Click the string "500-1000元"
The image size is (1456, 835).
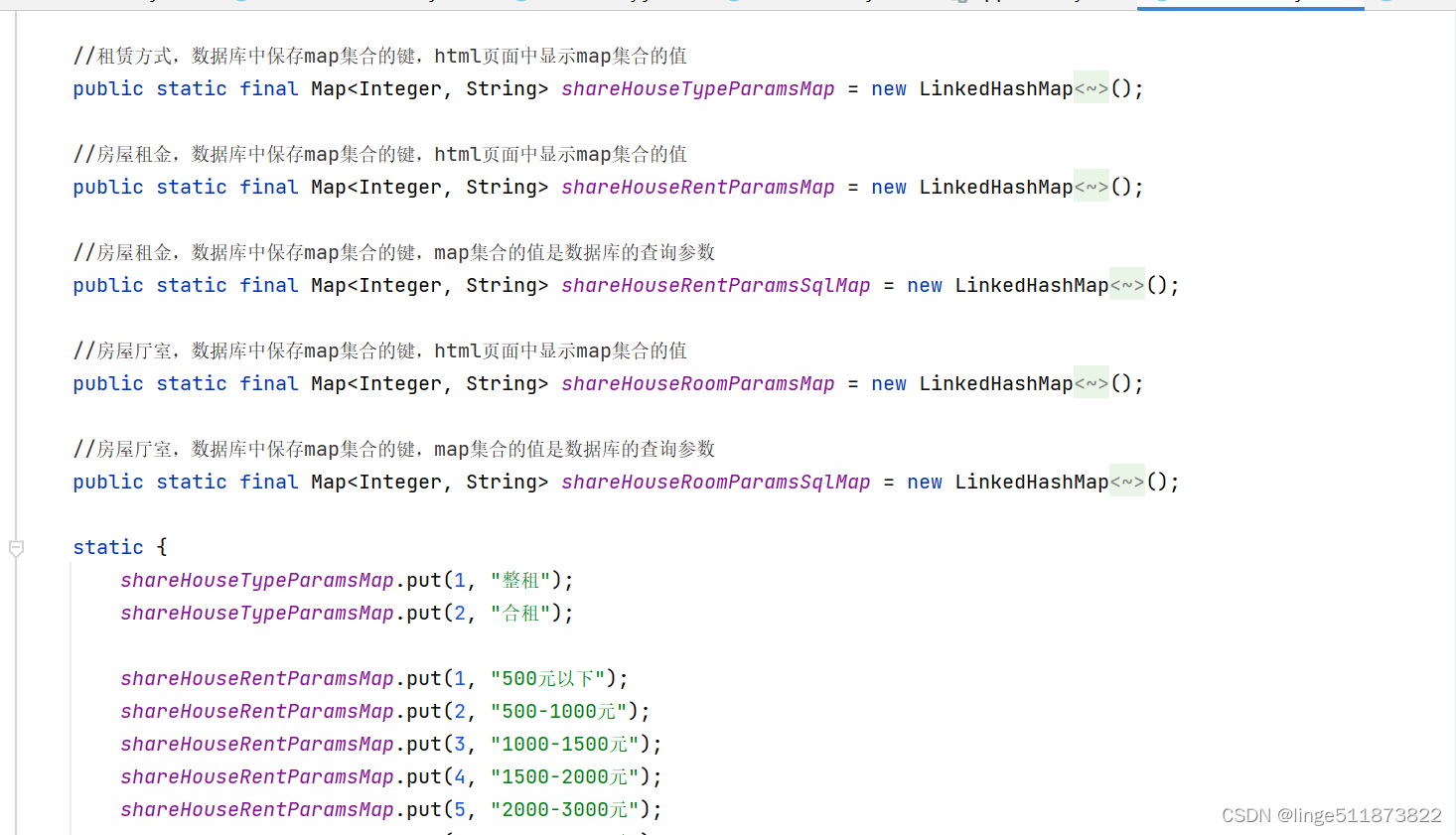559,712
